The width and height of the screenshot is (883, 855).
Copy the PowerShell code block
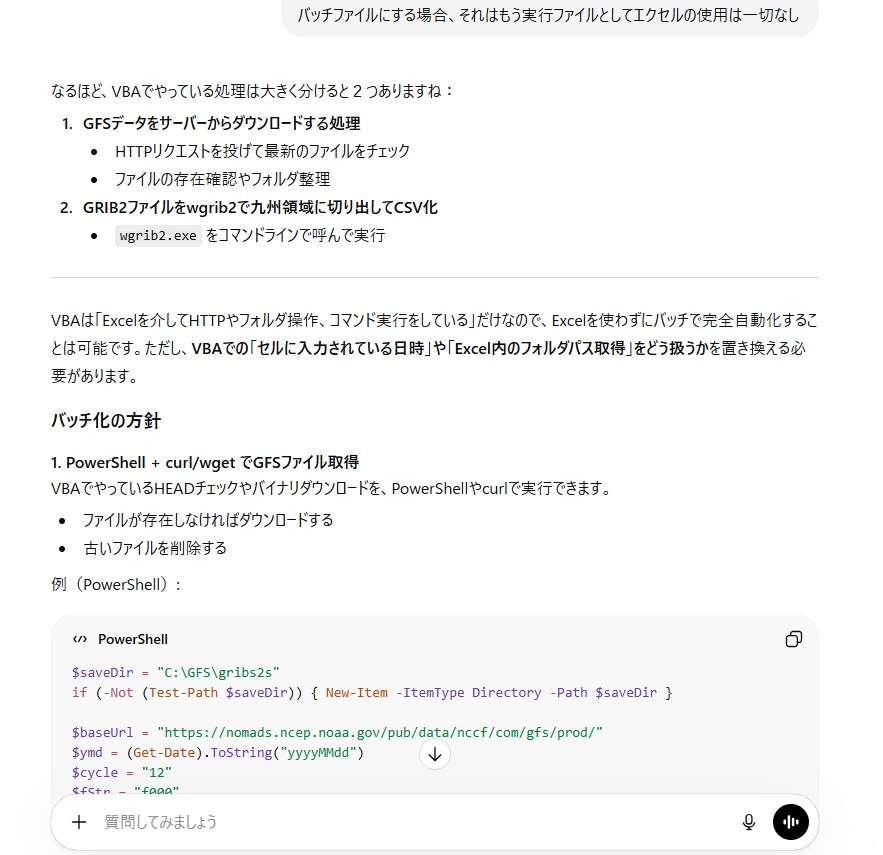point(793,639)
